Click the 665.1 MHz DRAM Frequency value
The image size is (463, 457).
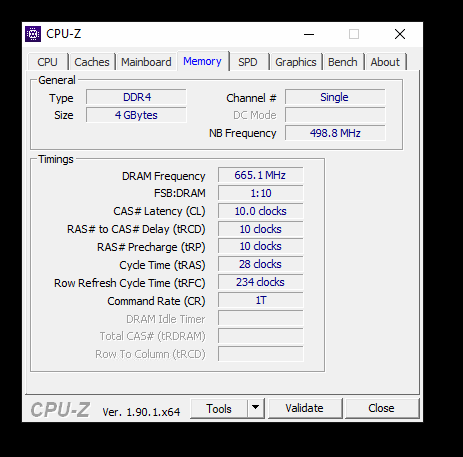[261, 175]
